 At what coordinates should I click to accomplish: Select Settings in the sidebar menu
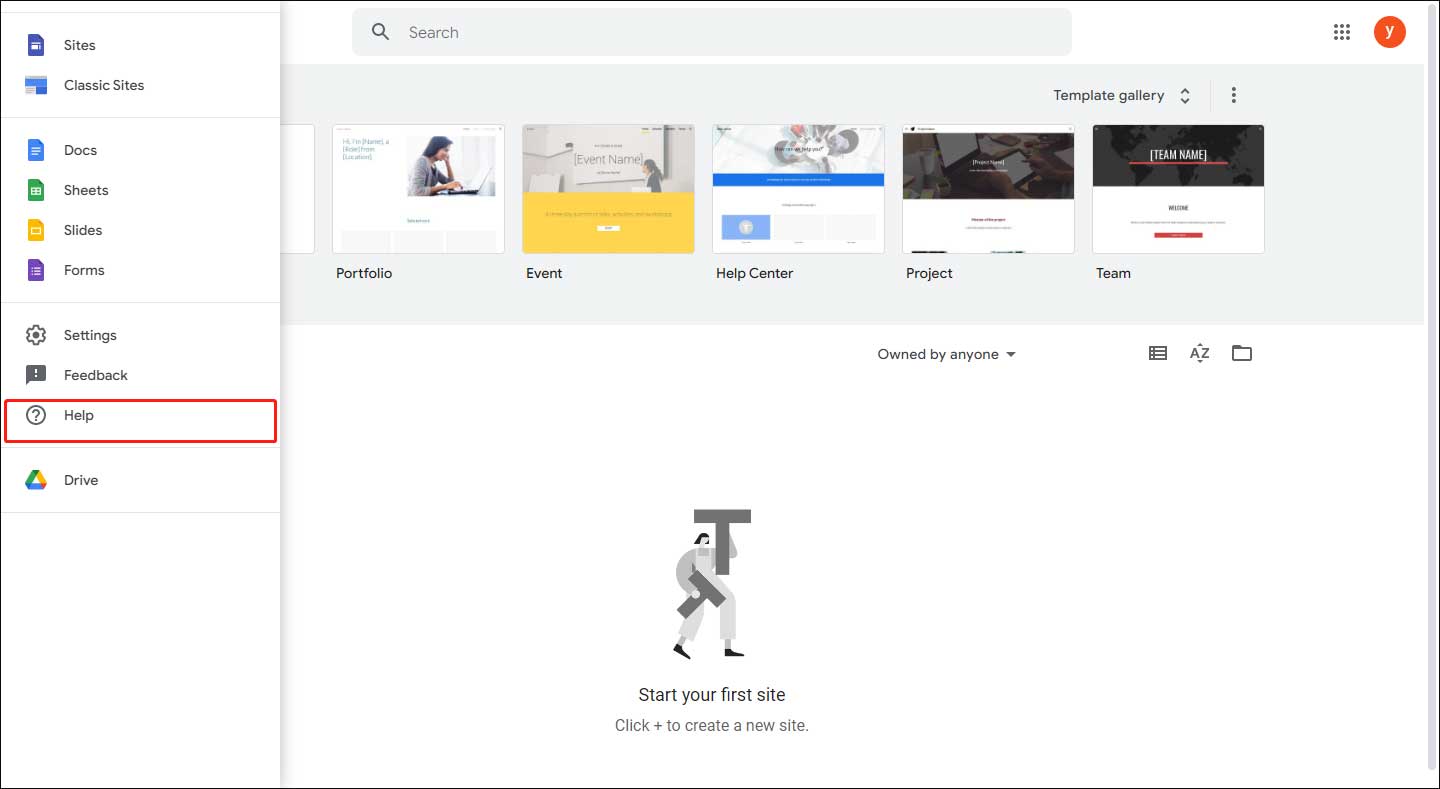[x=90, y=335]
